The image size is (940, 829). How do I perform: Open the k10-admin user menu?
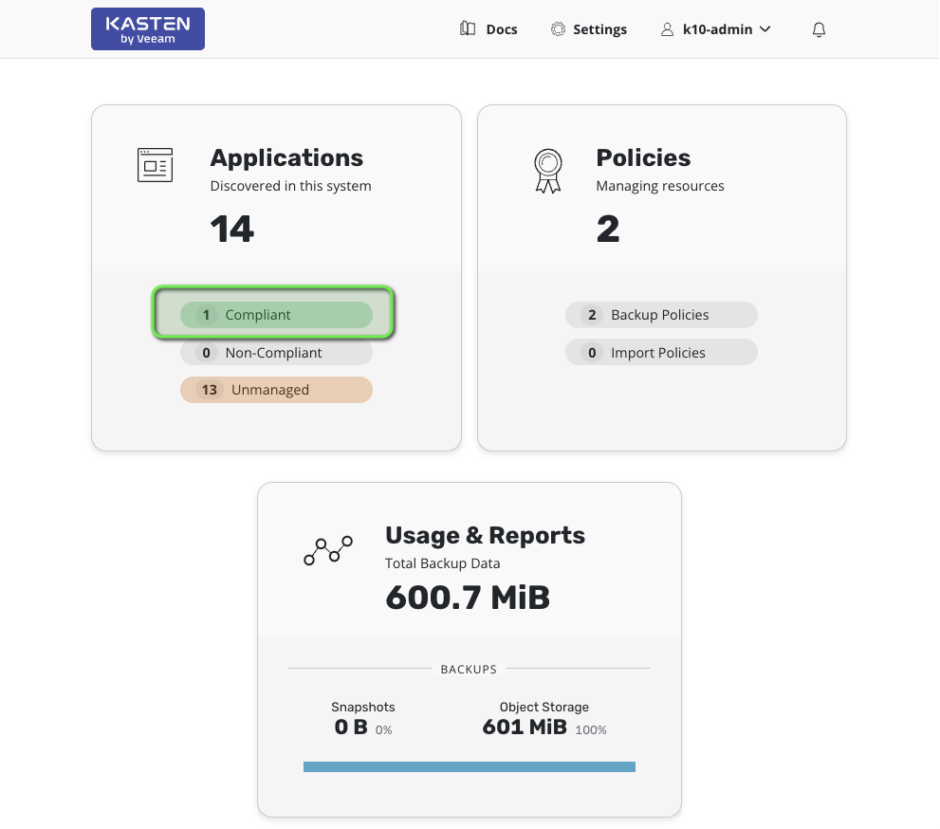click(x=716, y=29)
